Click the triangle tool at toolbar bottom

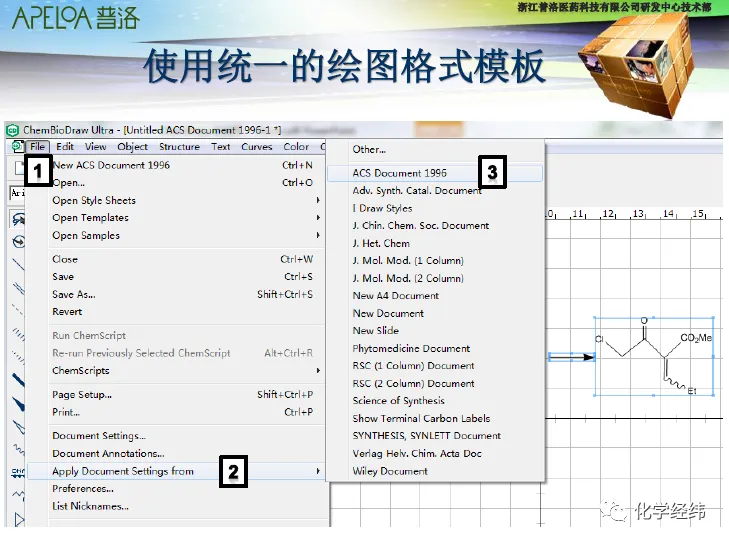pos(19,519)
